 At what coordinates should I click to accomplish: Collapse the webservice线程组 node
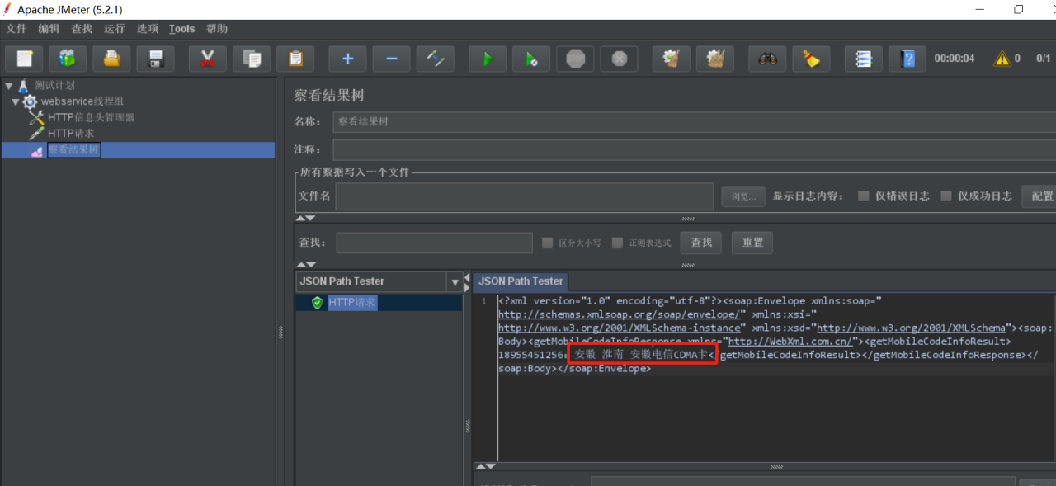pos(15,102)
